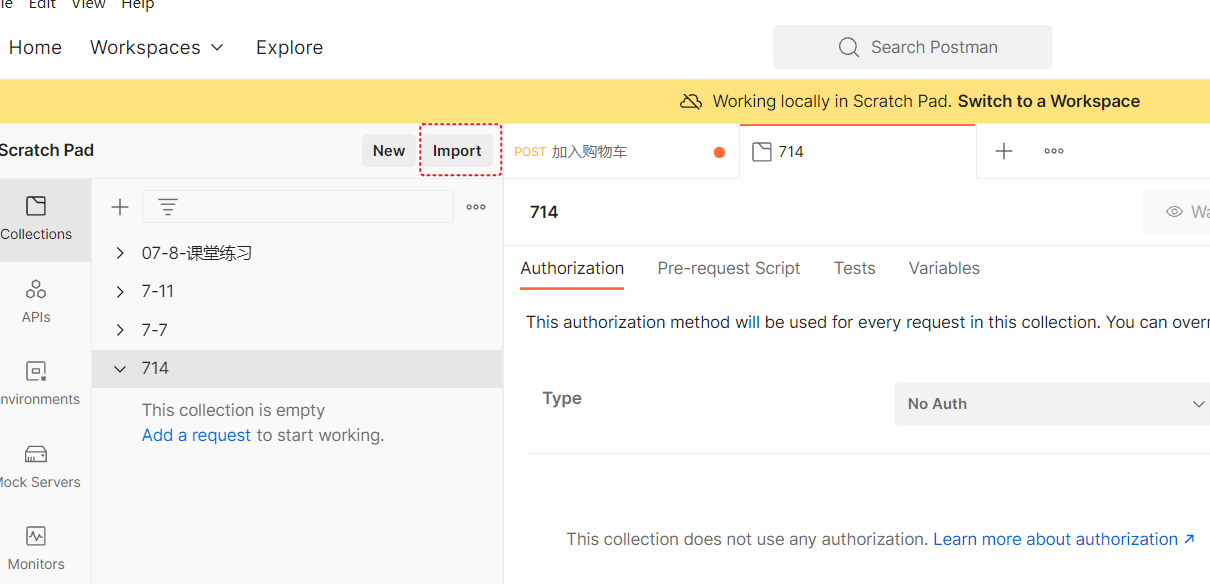The height and width of the screenshot is (584, 1210).
Task: Open the Workspaces dropdown menu
Action: (157, 47)
